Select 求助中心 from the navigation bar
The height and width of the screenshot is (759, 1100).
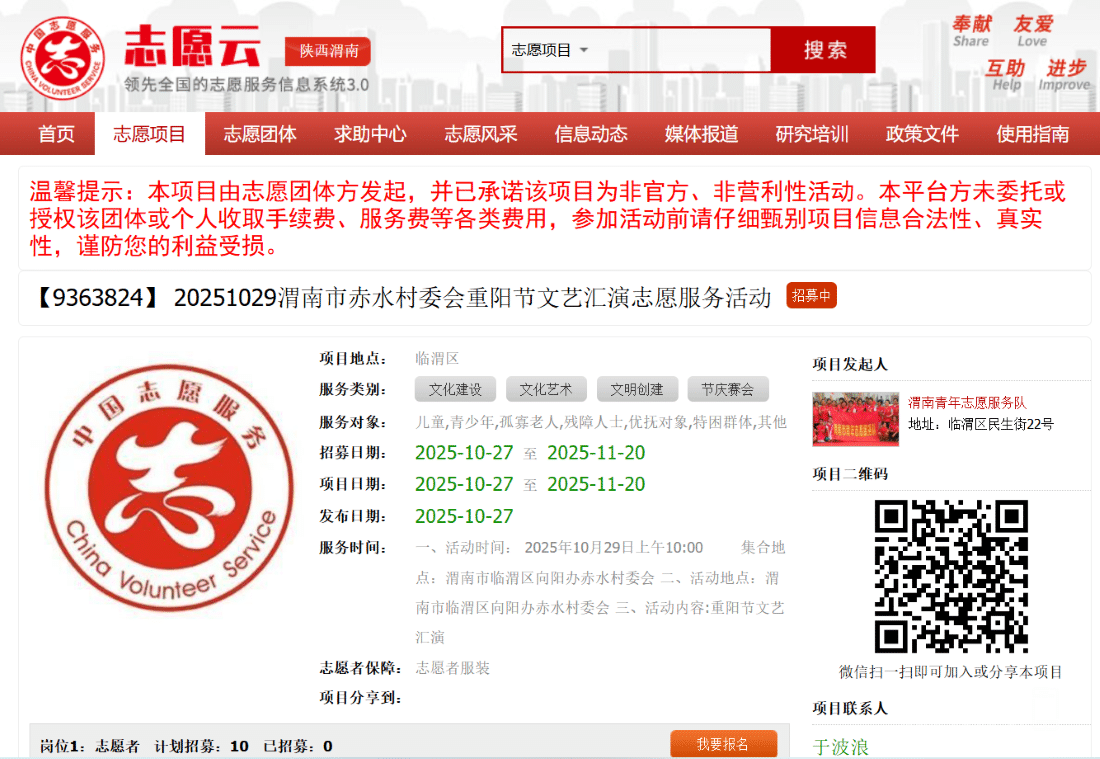click(370, 134)
